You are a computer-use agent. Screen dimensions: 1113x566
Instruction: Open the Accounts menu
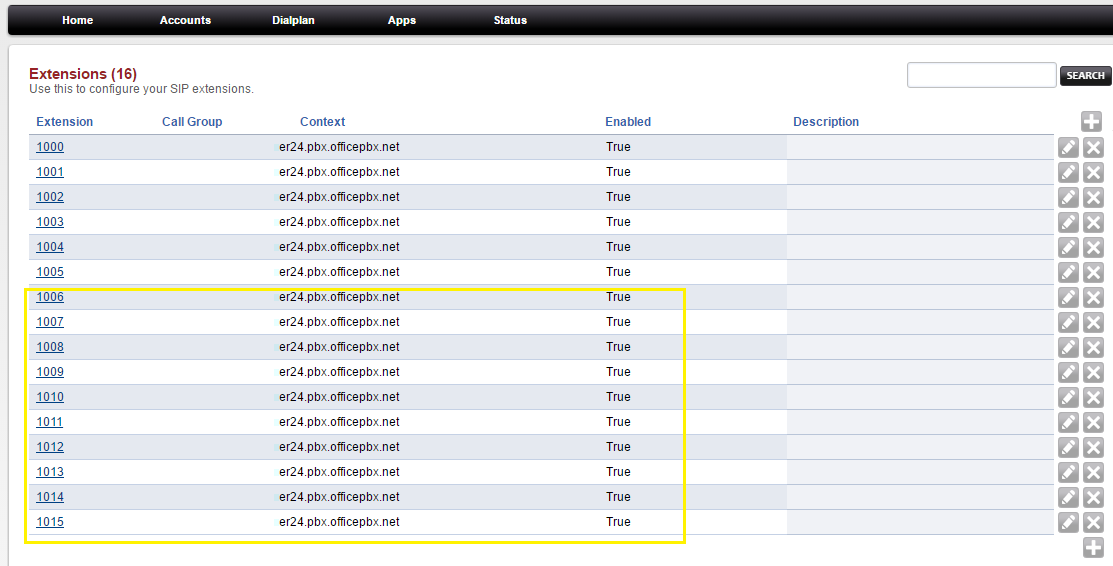point(185,20)
